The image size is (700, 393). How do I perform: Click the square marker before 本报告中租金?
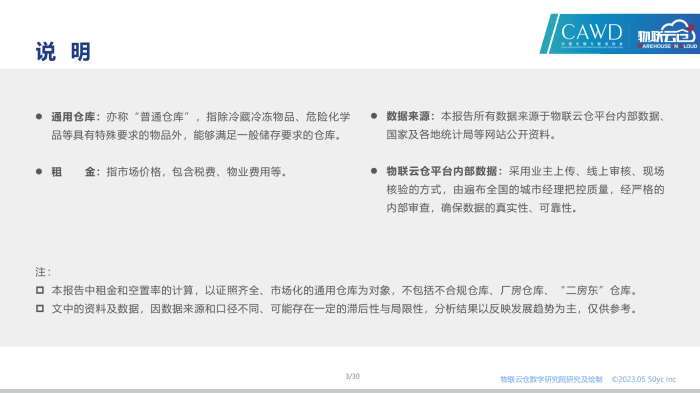tap(40, 290)
